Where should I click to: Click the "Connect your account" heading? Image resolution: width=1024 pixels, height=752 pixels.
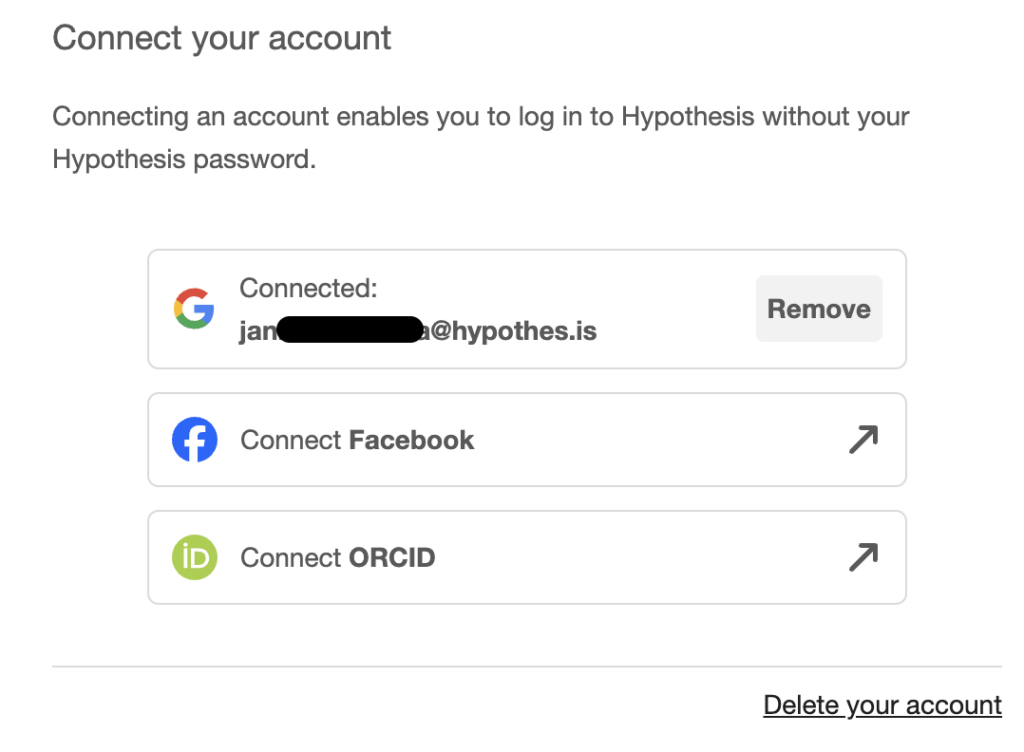pos(222,38)
